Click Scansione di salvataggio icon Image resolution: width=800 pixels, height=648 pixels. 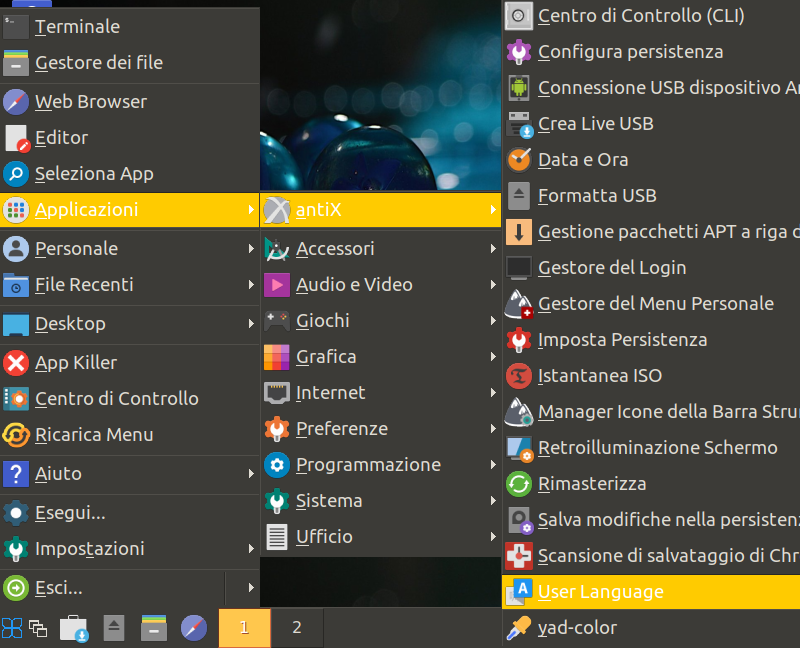(x=519, y=556)
